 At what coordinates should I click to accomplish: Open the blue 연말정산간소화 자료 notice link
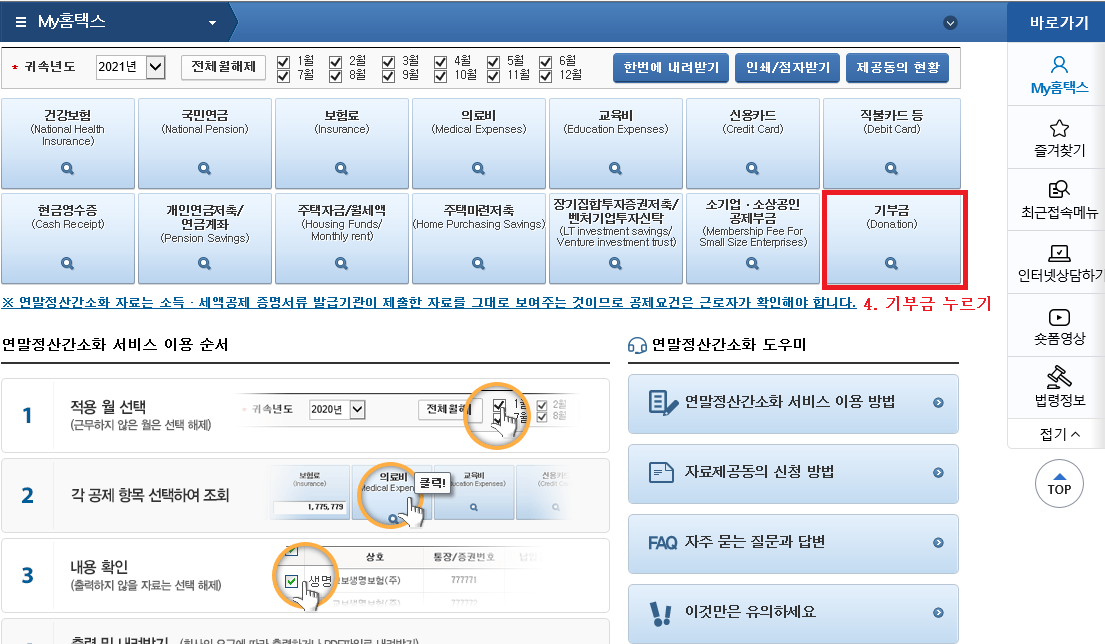(428, 302)
